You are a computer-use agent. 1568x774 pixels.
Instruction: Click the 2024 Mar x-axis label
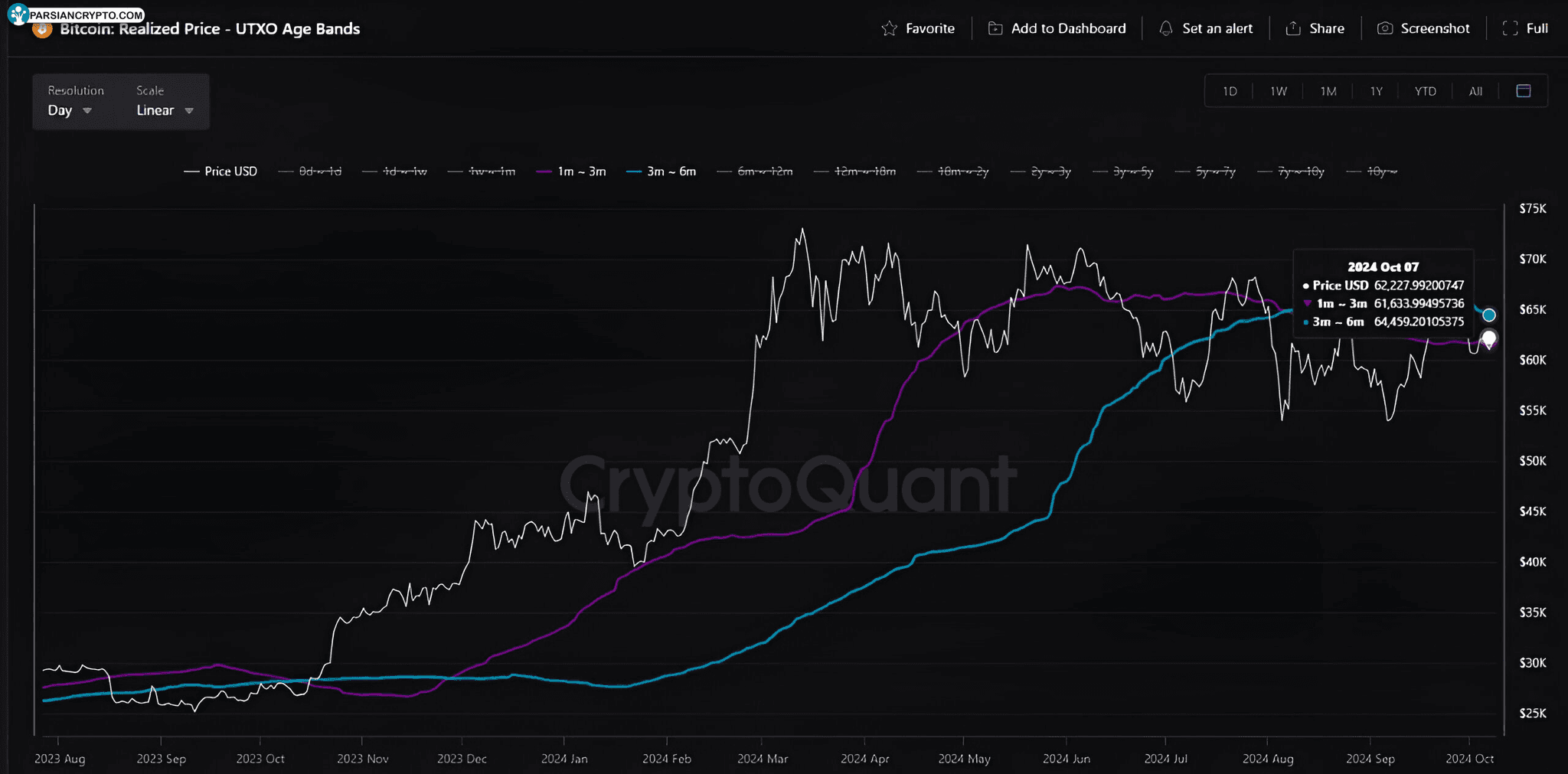click(x=763, y=759)
